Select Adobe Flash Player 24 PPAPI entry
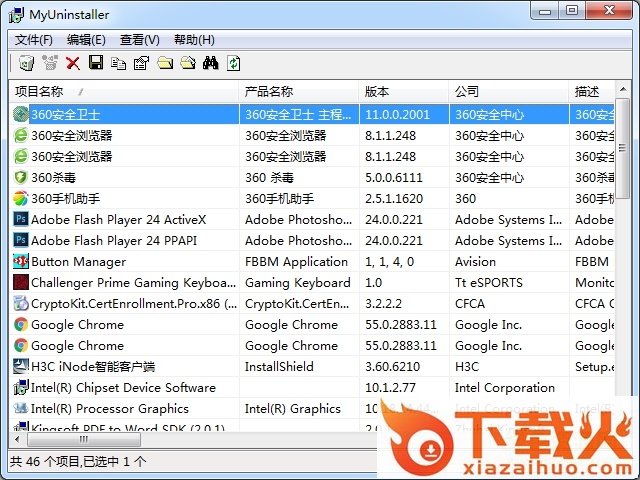This screenshot has width=640, height=480. tap(114, 240)
